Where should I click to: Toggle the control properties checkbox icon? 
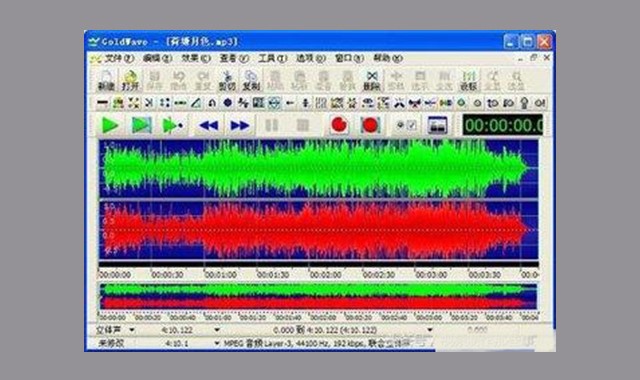tap(407, 125)
